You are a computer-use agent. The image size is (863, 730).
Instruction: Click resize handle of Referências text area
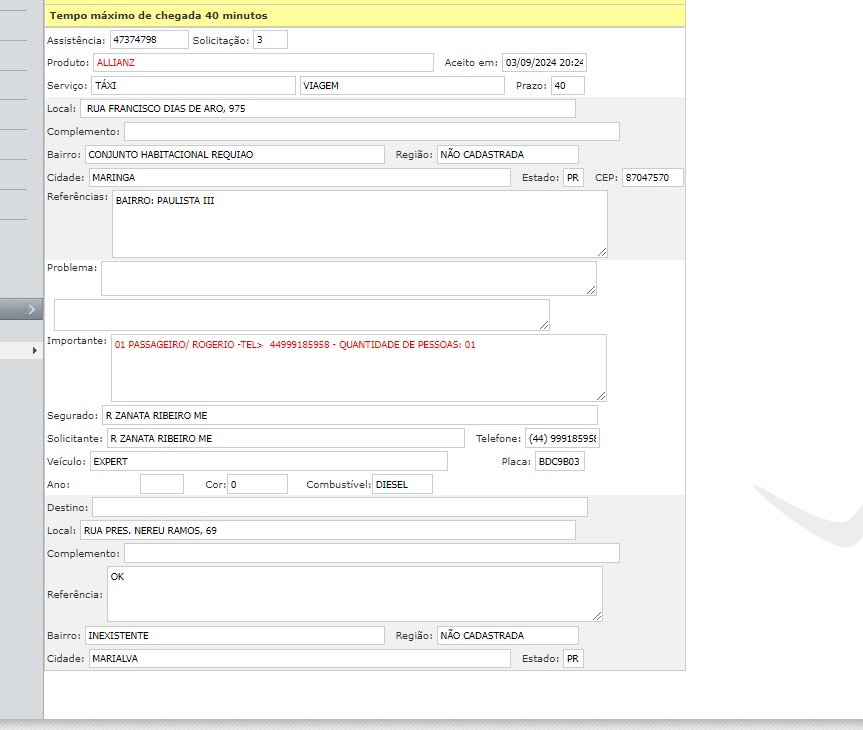(x=600, y=250)
